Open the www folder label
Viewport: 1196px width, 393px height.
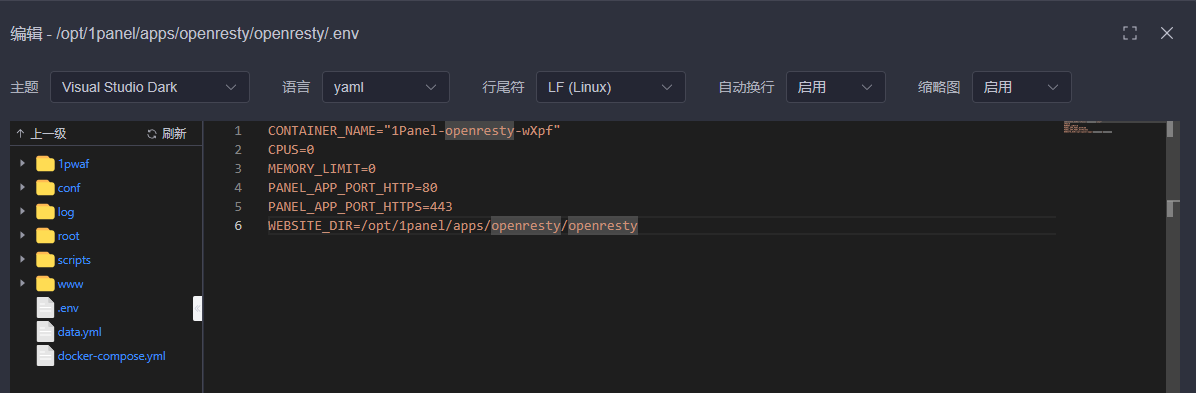tap(70, 284)
